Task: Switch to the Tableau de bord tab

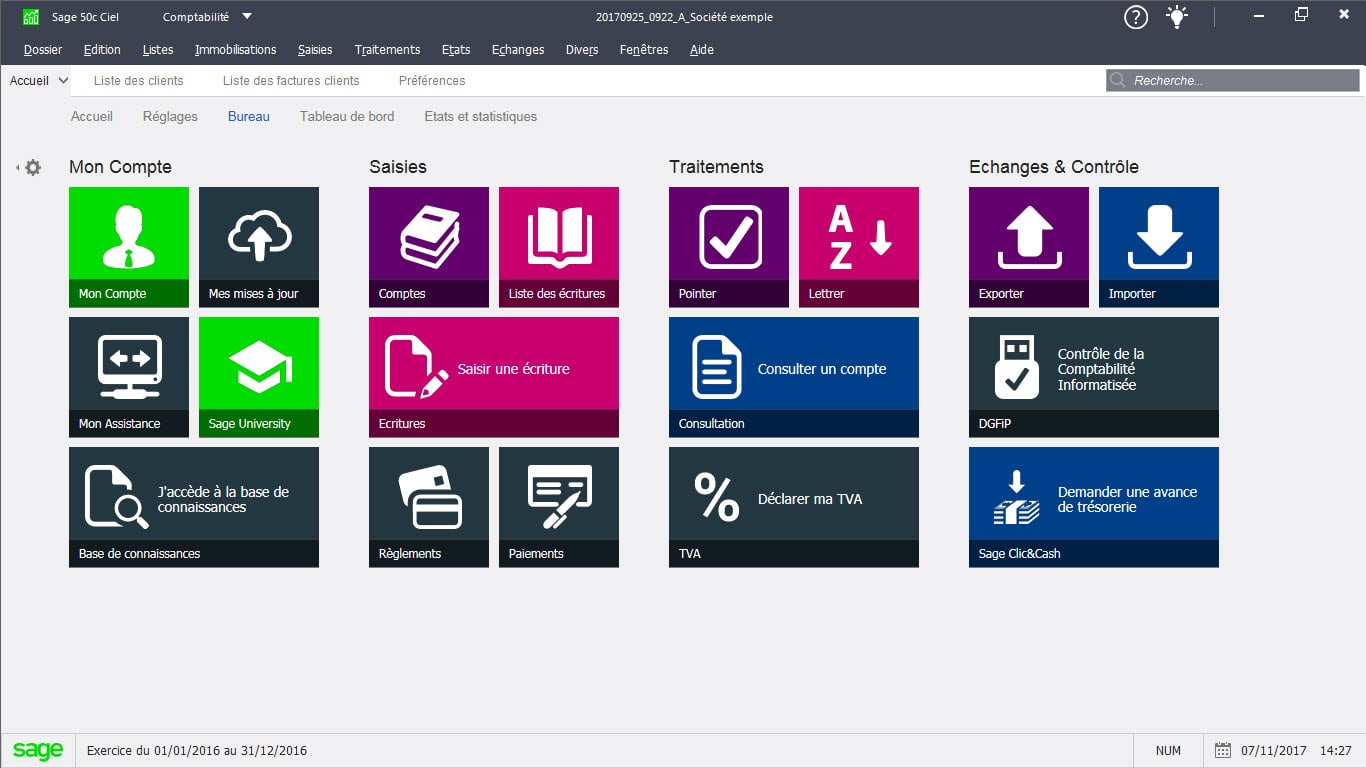Action: [346, 116]
